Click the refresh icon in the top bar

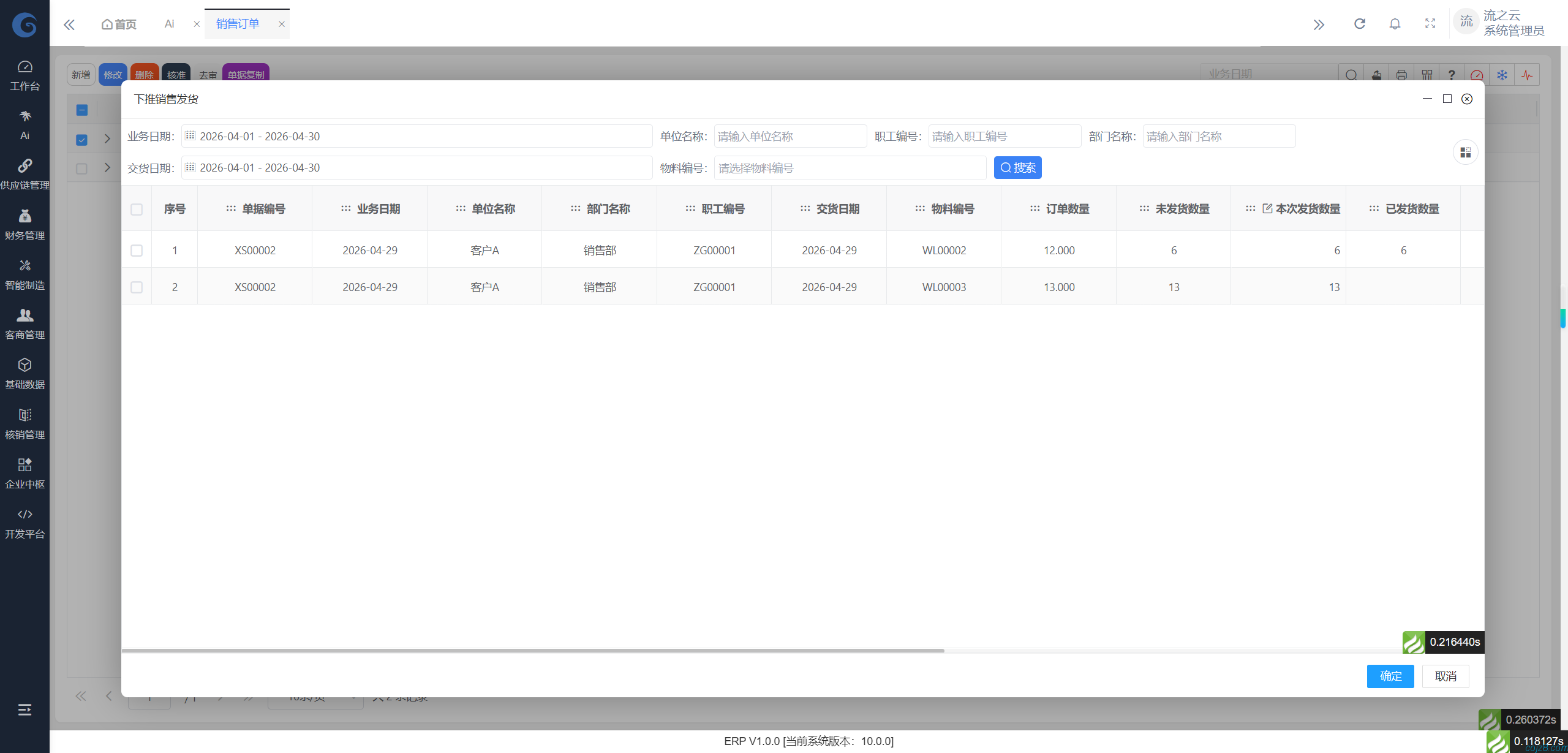coord(1359,24)
